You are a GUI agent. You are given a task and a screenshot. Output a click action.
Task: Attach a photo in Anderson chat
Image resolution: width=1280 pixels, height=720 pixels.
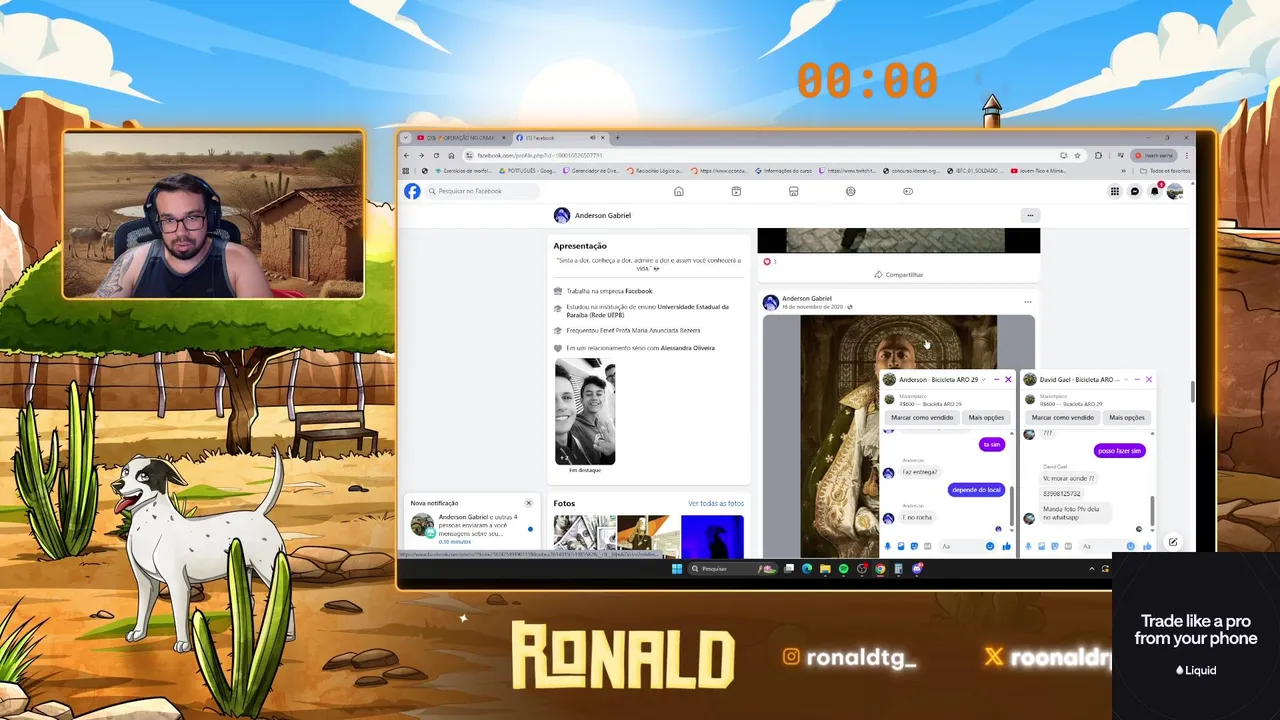point(901,546)
